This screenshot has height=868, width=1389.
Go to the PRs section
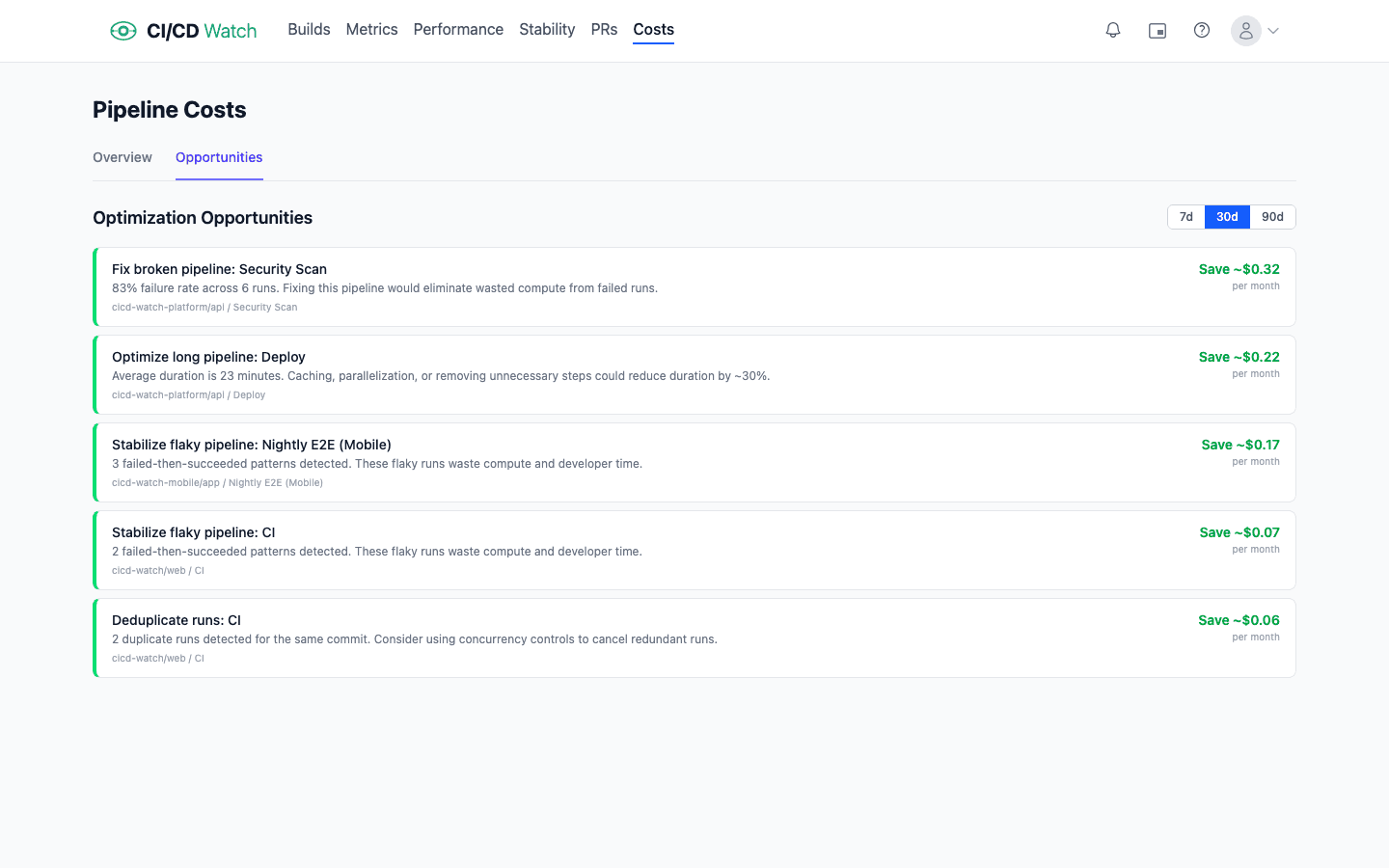point(604,29)
